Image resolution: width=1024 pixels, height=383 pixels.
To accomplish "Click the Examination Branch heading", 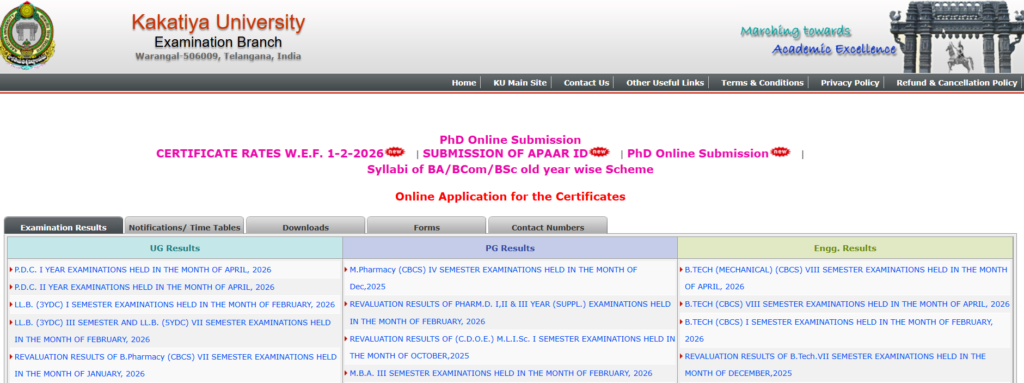I will point(218,42).
